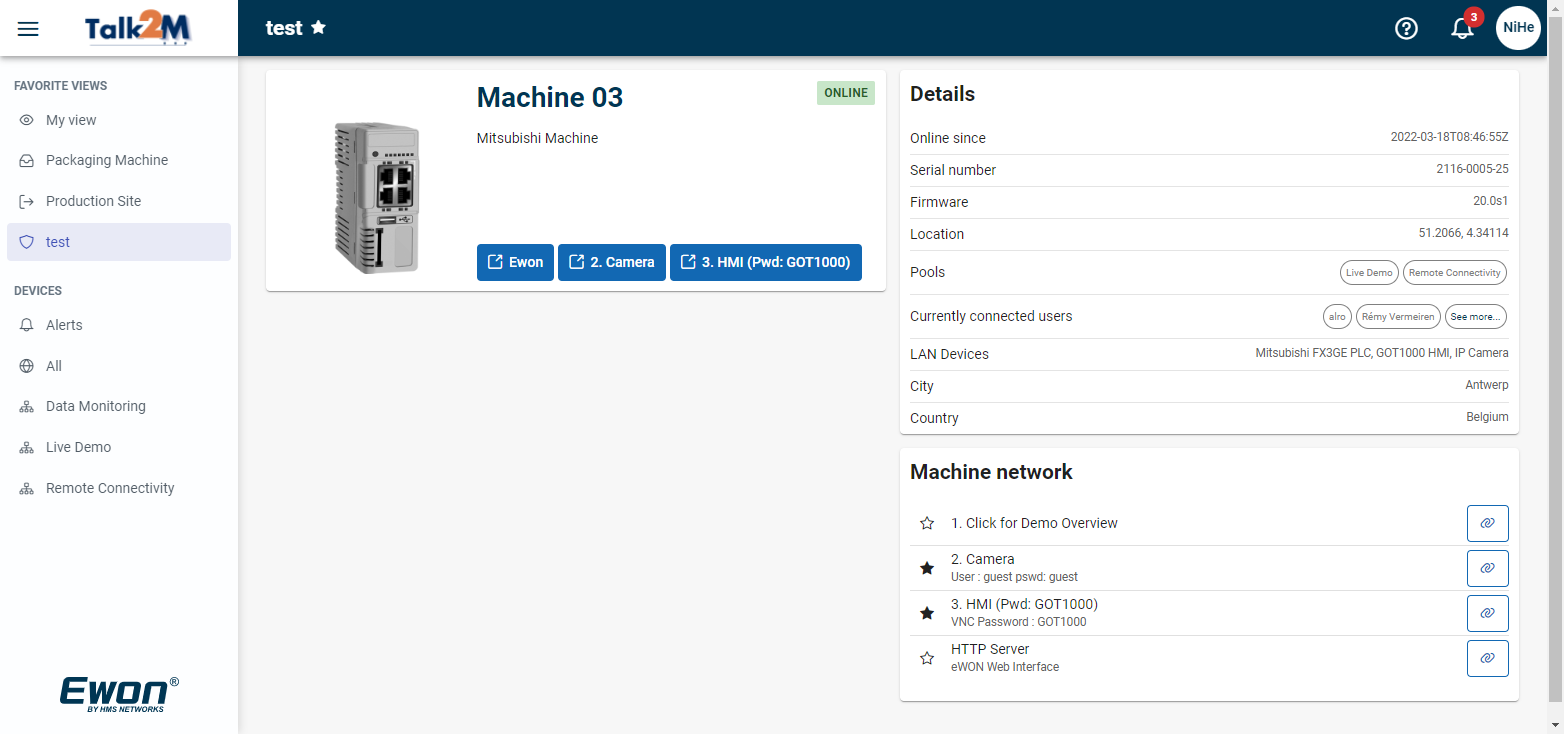Open link for Demo Overview row

(x=1487, y=523)
